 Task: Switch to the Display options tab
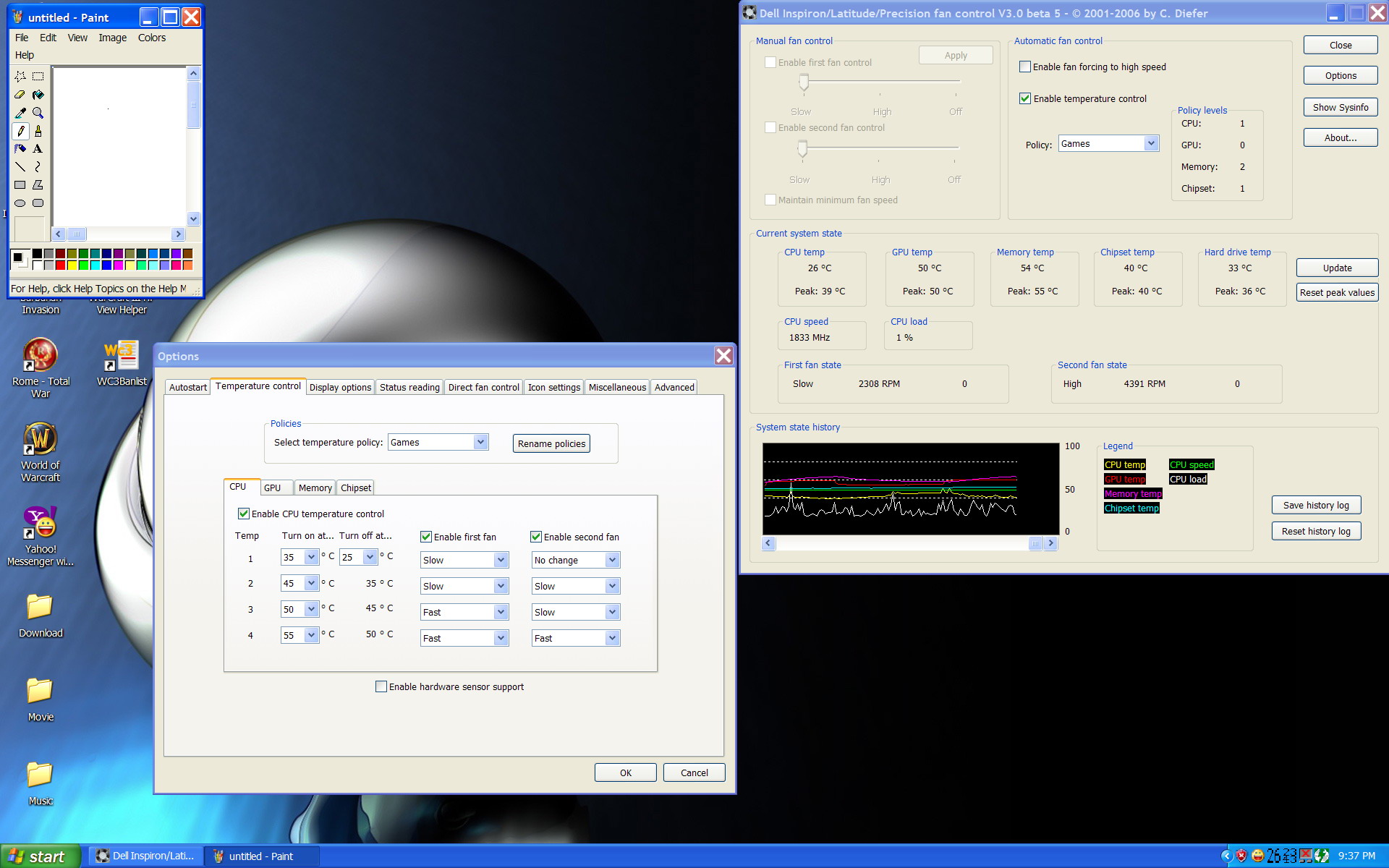(340, 387)
